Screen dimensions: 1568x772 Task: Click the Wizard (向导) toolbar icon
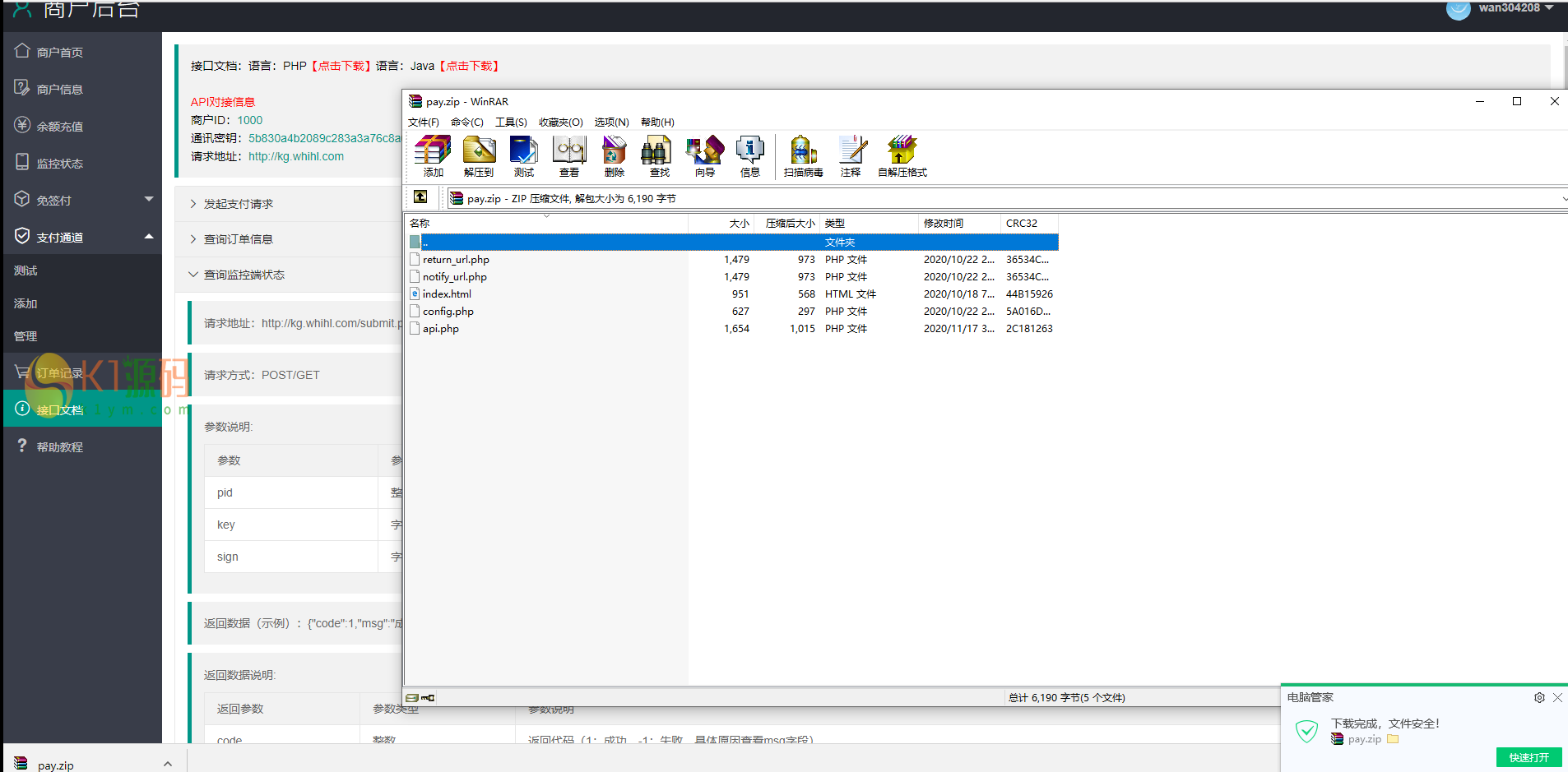704,156
